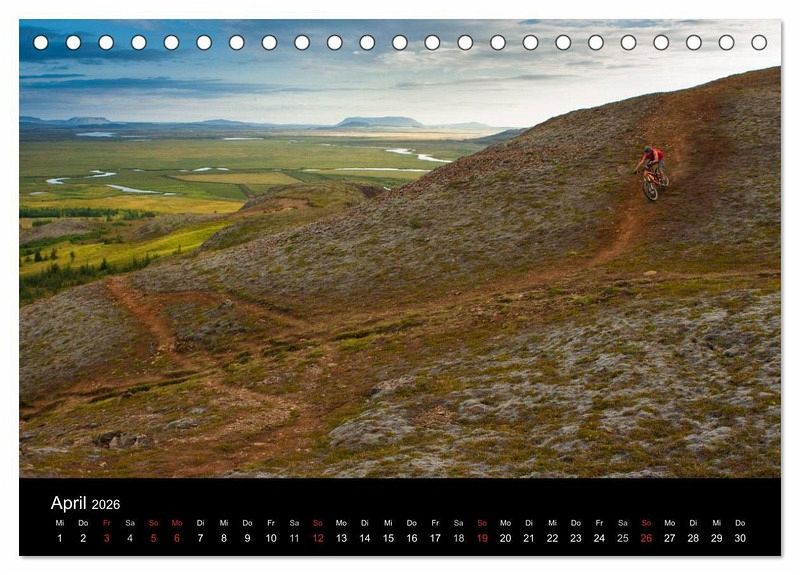800x575 pixels.
Task: Select day 1 in the calendar row
Action: [60, 538]
